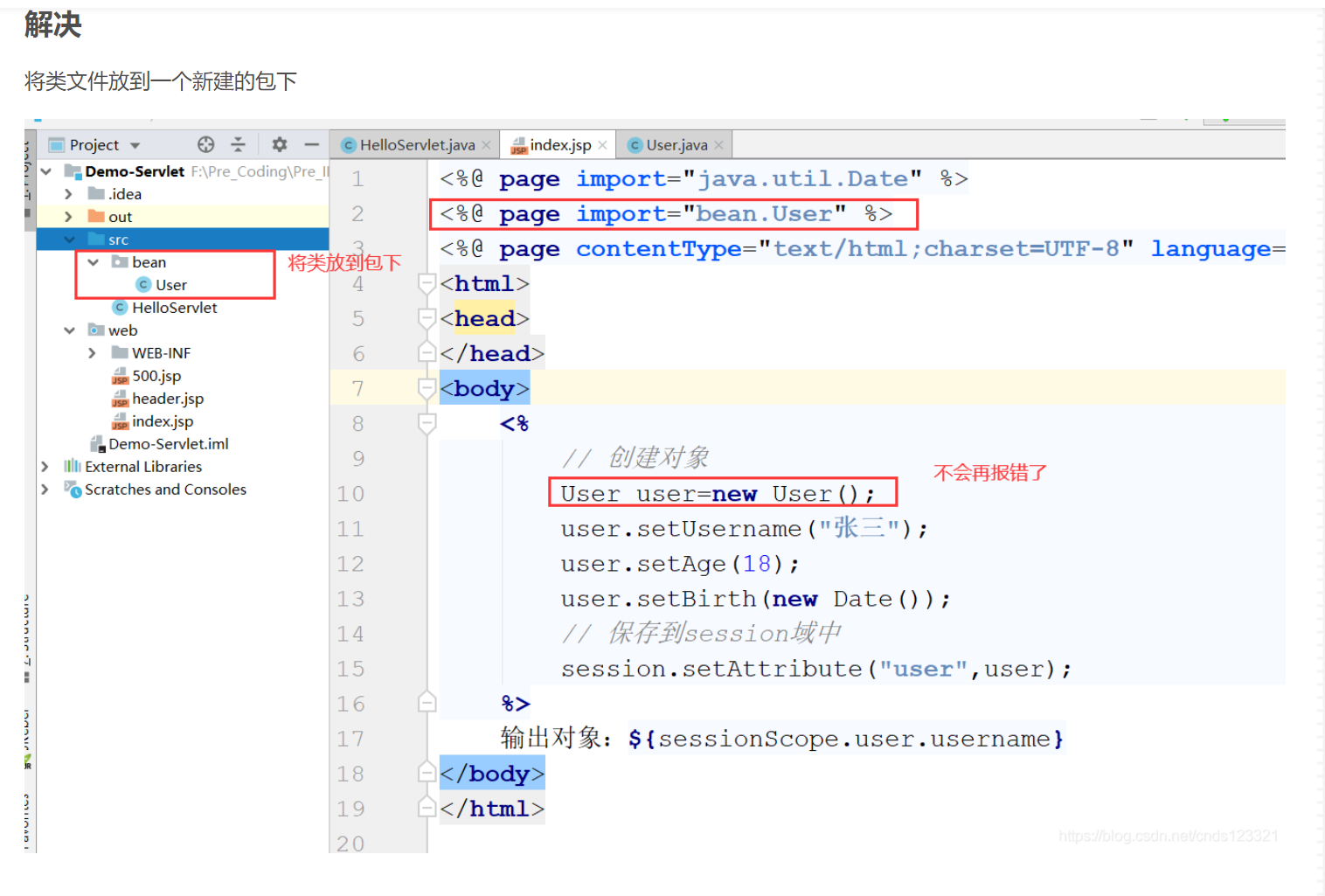Click line number 1 in the gutter

(357, 179)
